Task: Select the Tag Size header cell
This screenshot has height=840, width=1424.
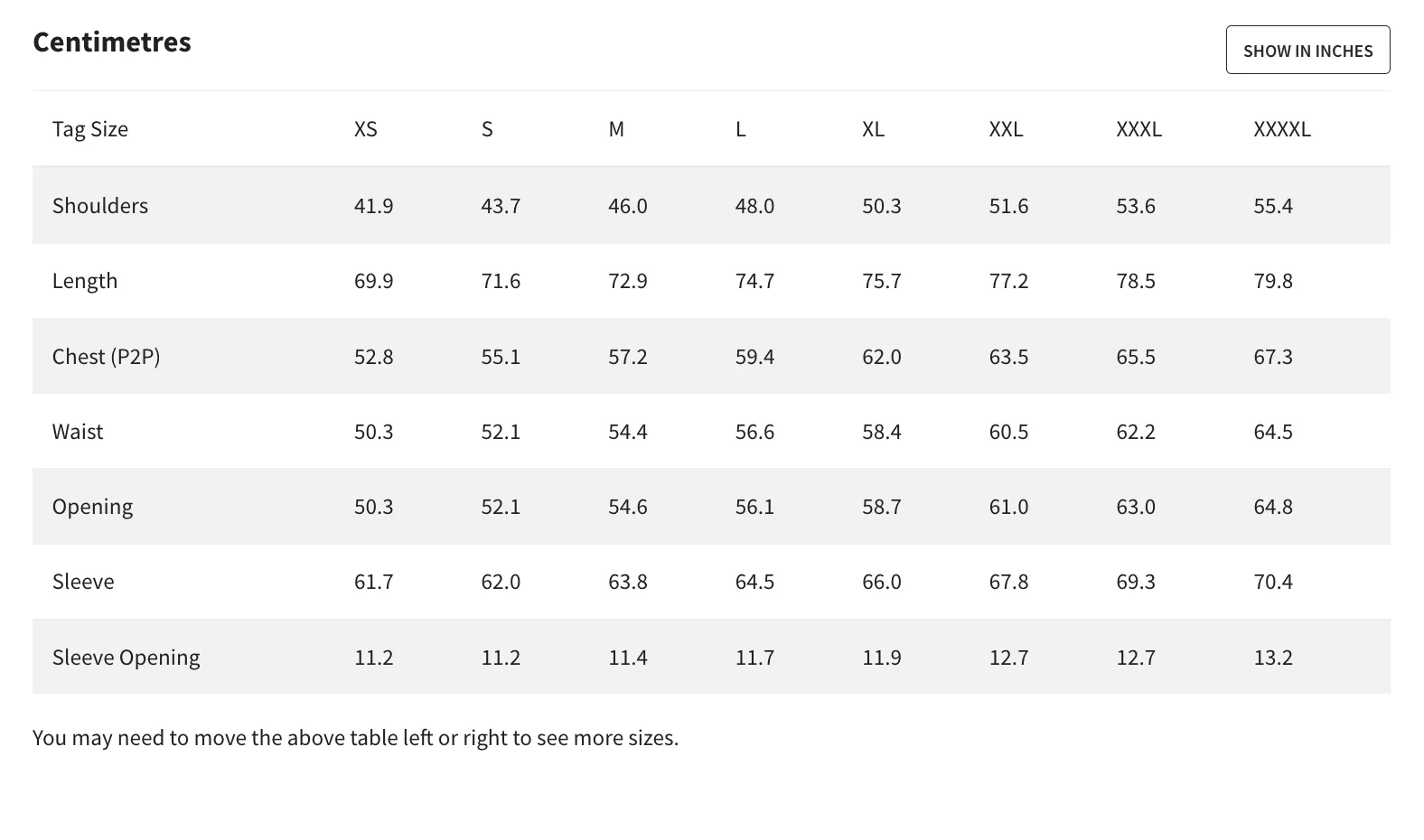Action: click(90, 129)
